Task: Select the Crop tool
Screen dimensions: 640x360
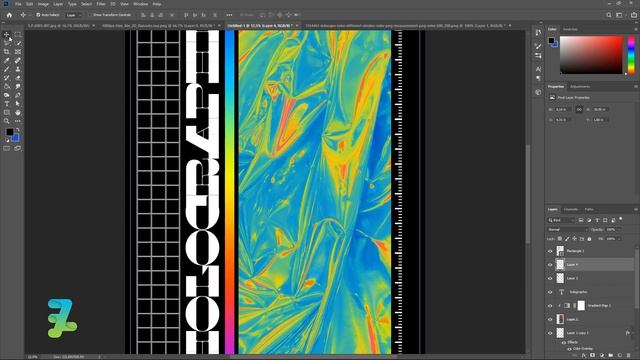Action: 7,52
